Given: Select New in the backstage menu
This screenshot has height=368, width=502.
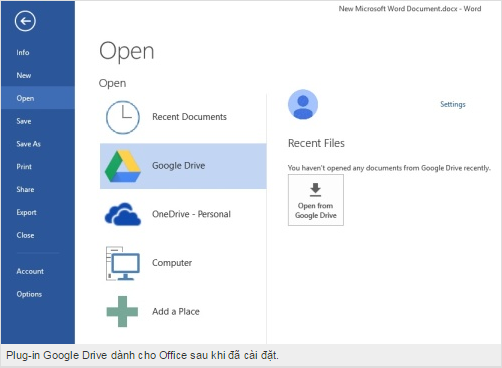Looking at the screenshot, I should pyautogui.click(x=24, y=75).
